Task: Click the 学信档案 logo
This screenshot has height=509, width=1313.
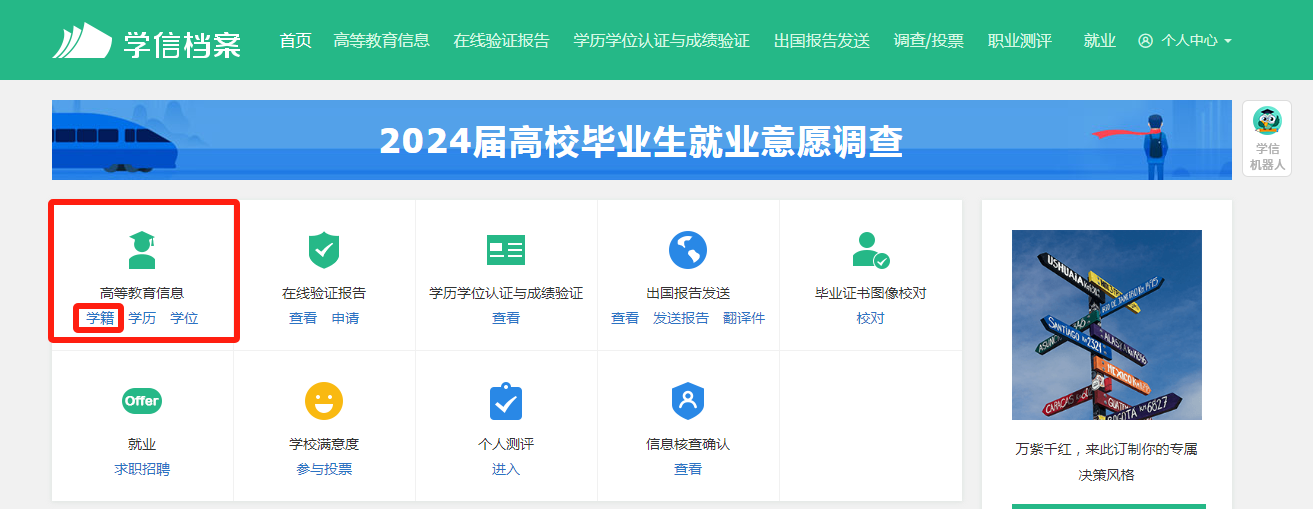Action: [x=148, y=41]
